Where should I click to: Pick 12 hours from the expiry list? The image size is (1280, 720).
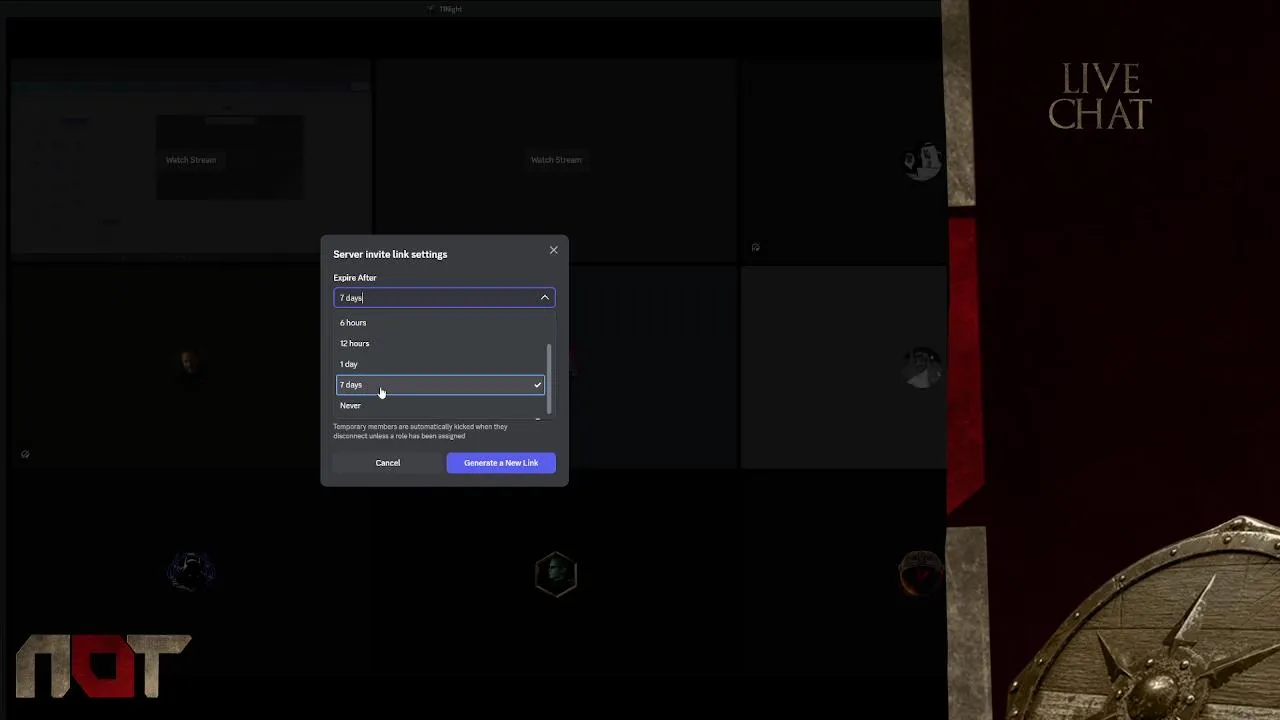click(x=440, y=344)
